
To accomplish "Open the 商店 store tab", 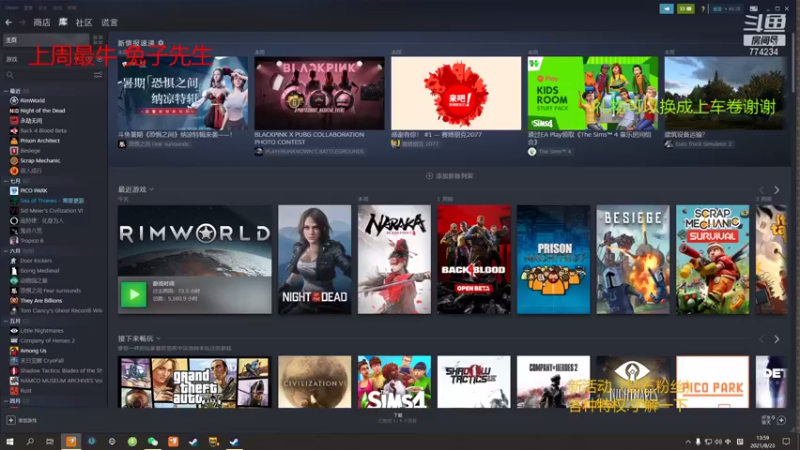I will 42,22.
